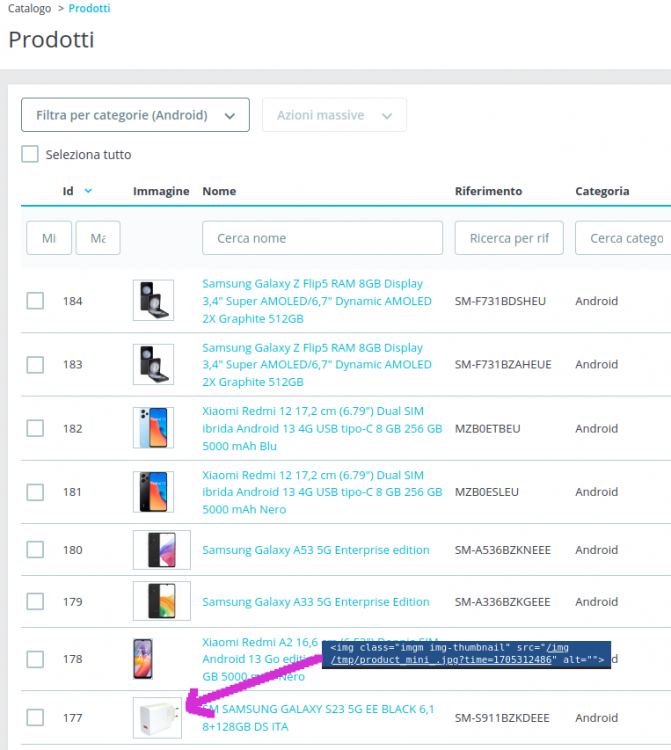The height and width of the screenshot is (750, 671).
Task: Click the Cerca categoria filter field
Action: (623, 238)
